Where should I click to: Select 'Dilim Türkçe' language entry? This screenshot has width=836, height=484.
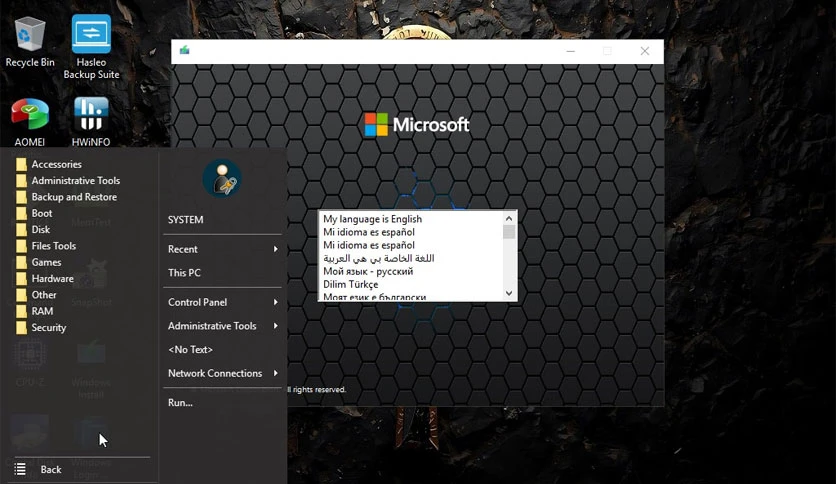350,284
